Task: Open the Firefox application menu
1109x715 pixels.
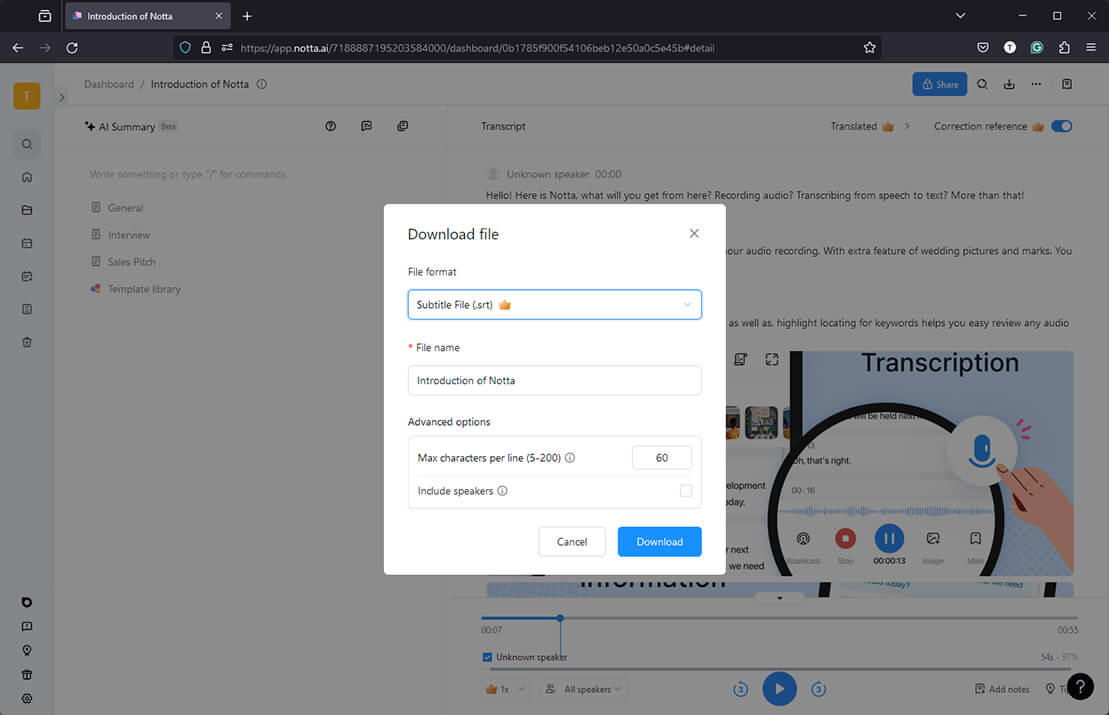Action: 1091,48
